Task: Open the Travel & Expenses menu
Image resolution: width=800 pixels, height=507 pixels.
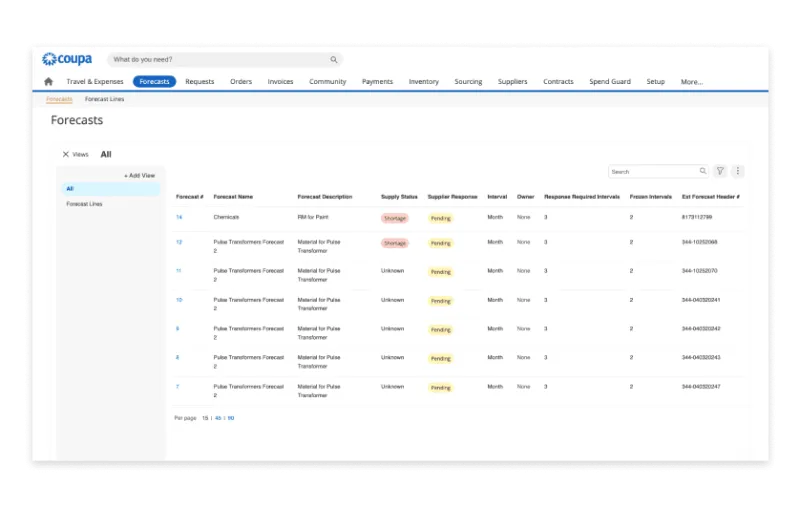Action: [95, 82]
